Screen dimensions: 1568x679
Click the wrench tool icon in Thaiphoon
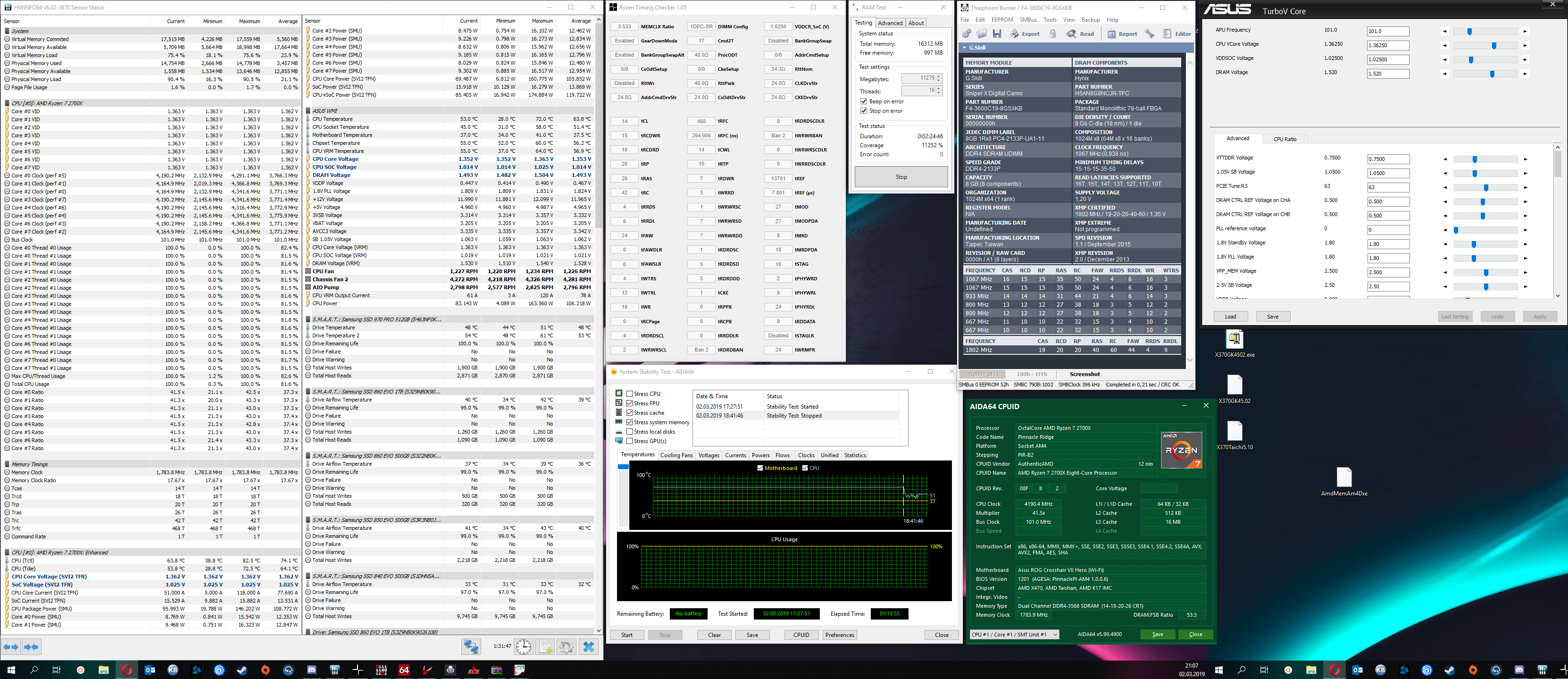(1149, 34)
